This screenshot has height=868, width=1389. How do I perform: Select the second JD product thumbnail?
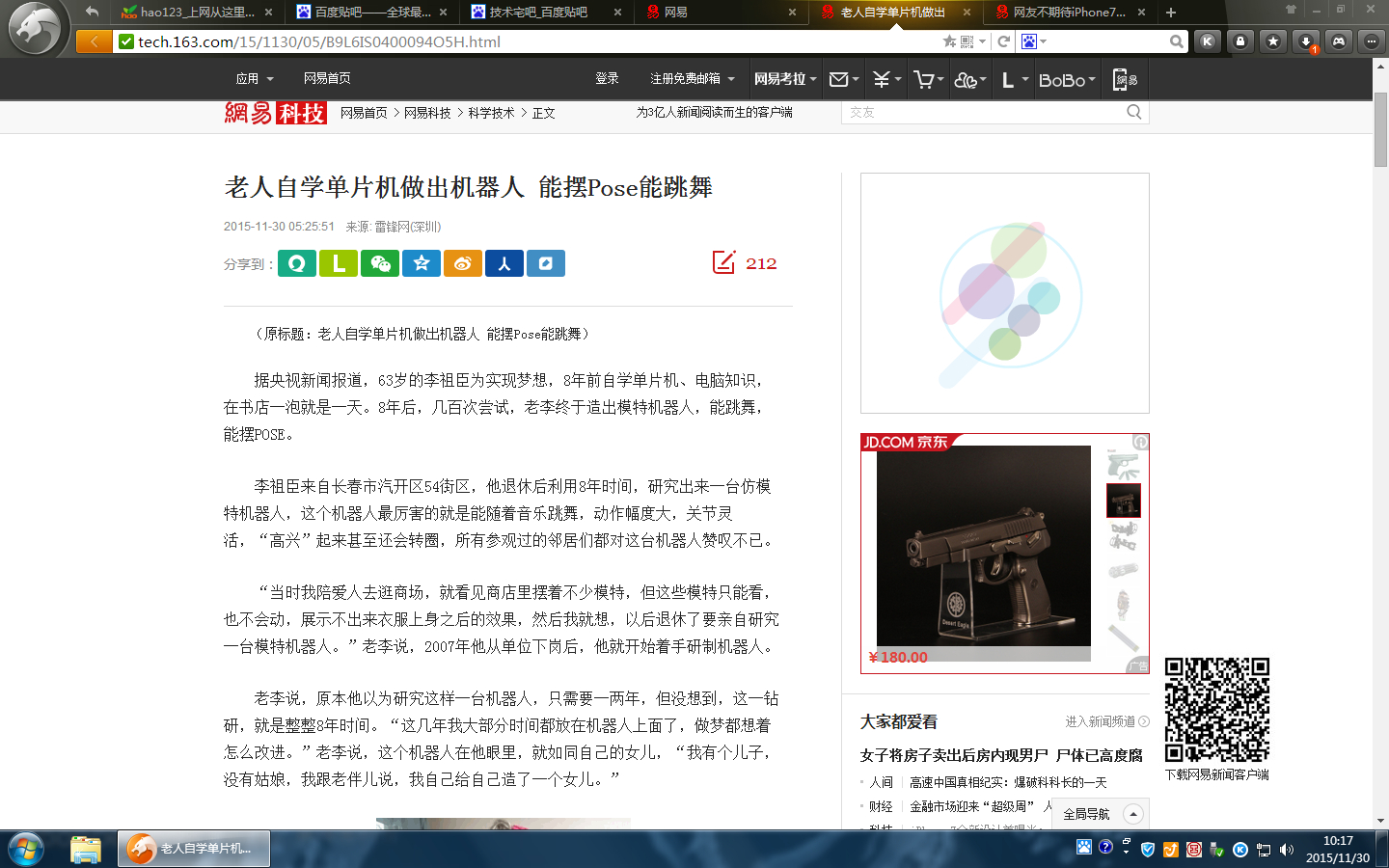point(1123,501)
